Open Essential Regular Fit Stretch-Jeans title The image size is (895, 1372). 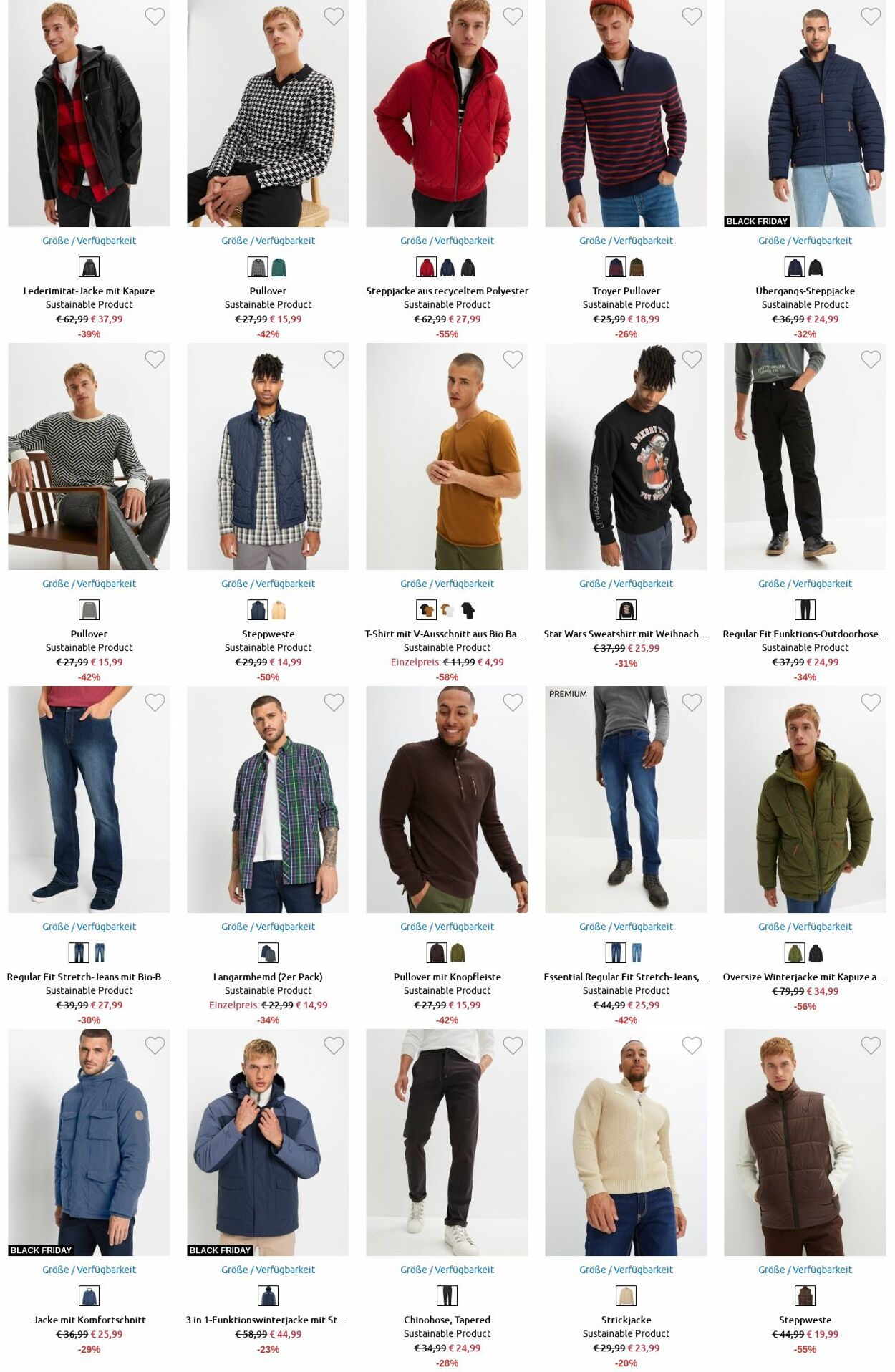tap(626, 977)
